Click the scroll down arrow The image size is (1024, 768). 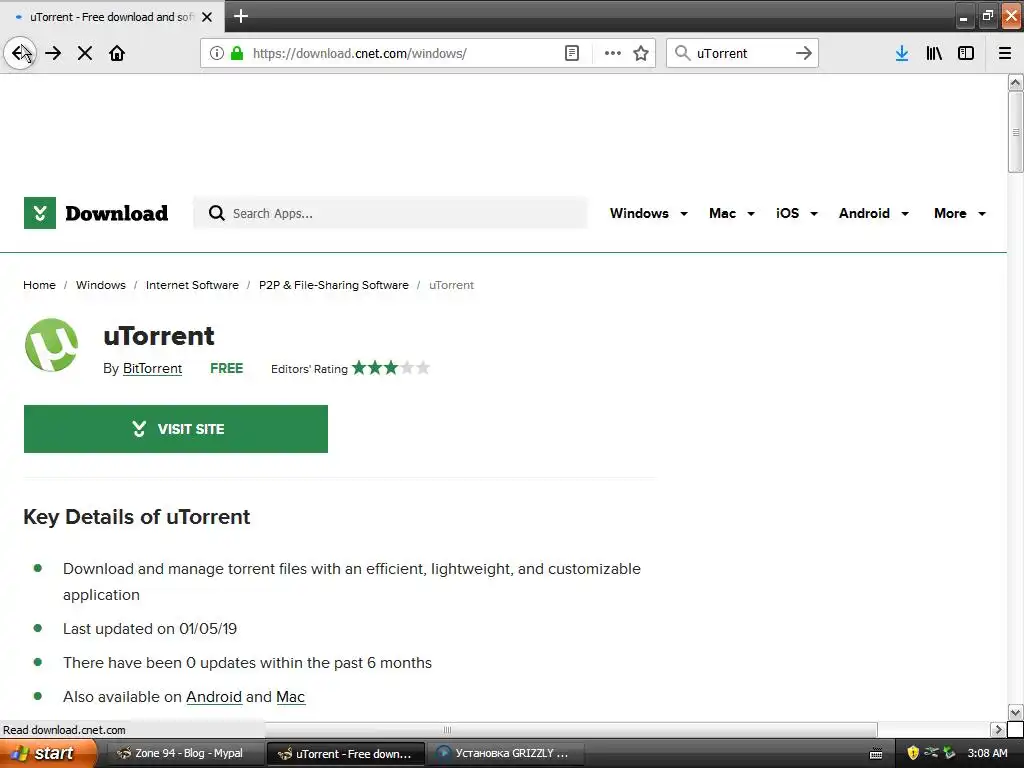pyautogui.click(x=1015, y=712)
